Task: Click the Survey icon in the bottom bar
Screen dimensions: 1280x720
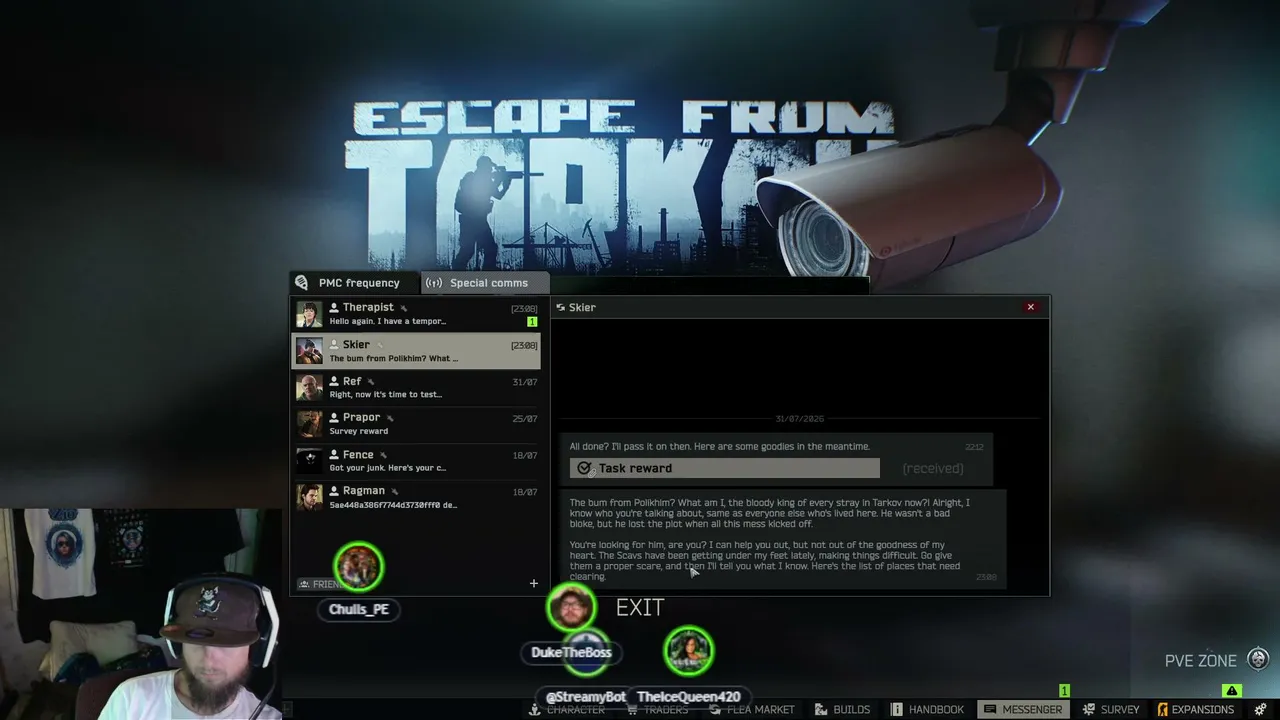Action: 1088,709
